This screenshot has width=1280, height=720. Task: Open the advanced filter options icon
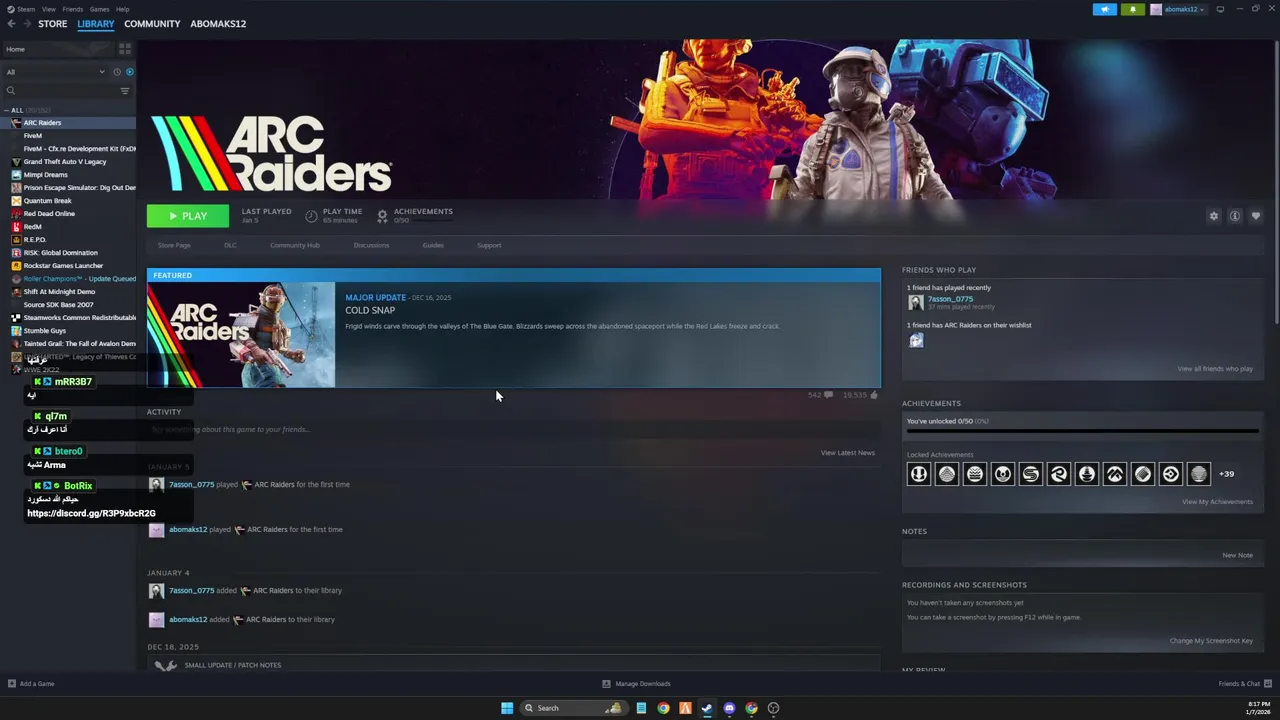point(125,91)
